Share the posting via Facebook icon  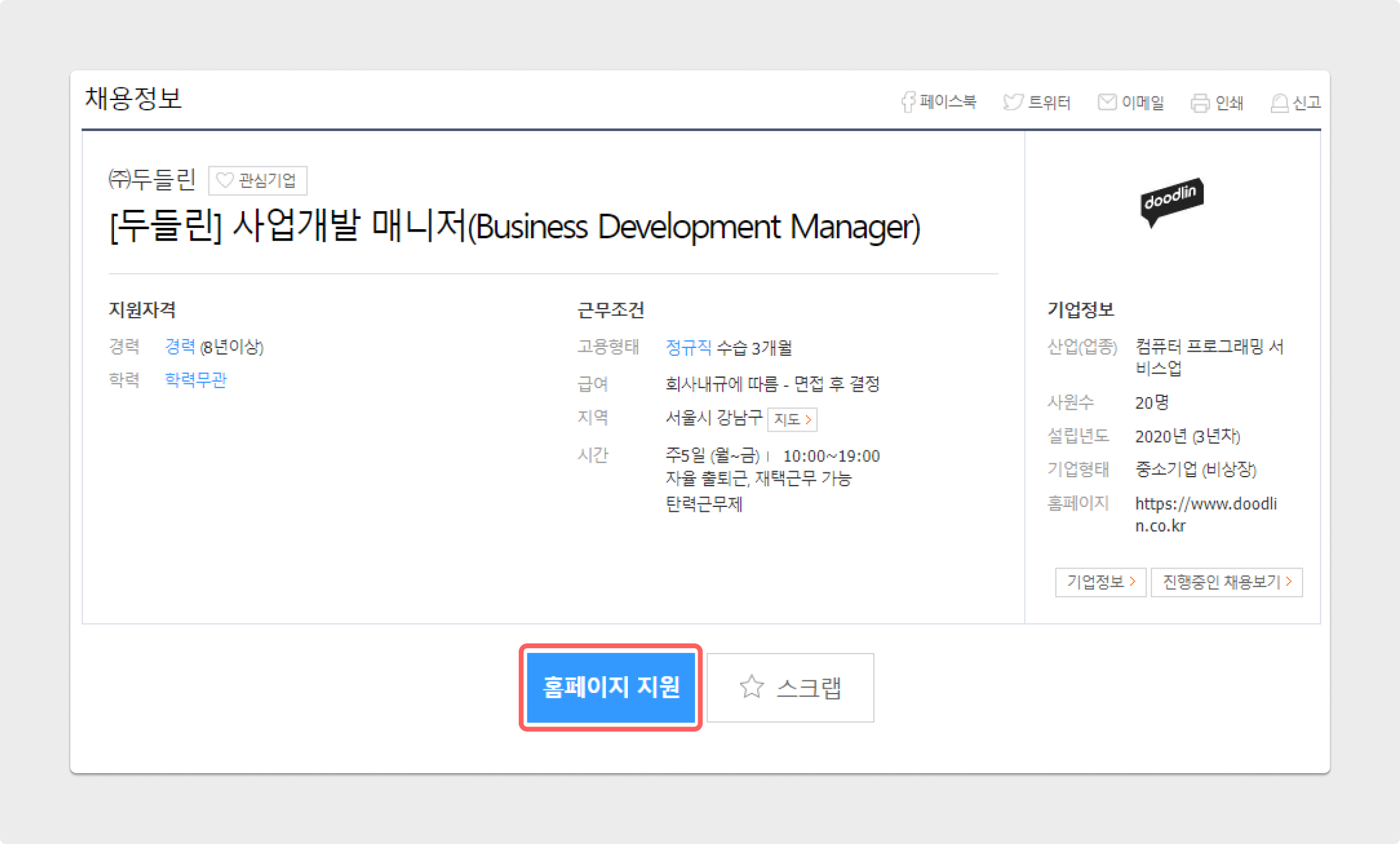click(908, 102)
